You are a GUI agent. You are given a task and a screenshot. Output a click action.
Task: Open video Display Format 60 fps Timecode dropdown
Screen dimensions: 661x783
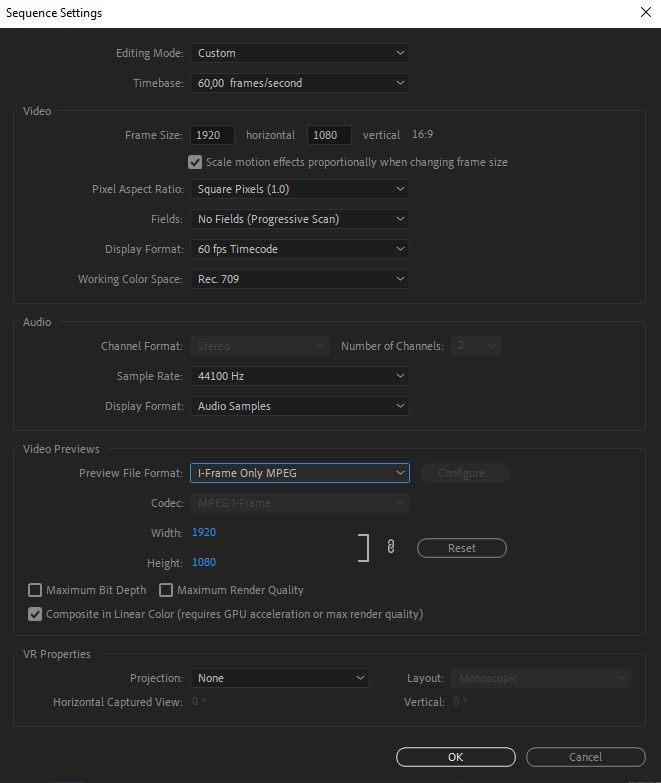[x=300, y=249]
